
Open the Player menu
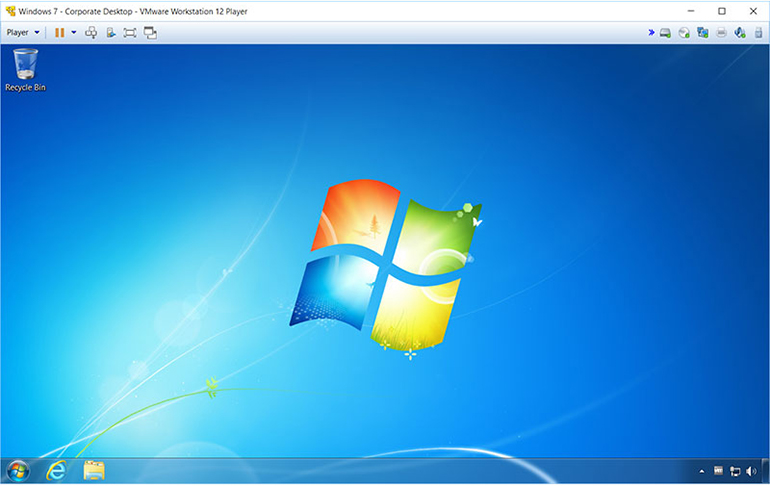tap(23, 32)
